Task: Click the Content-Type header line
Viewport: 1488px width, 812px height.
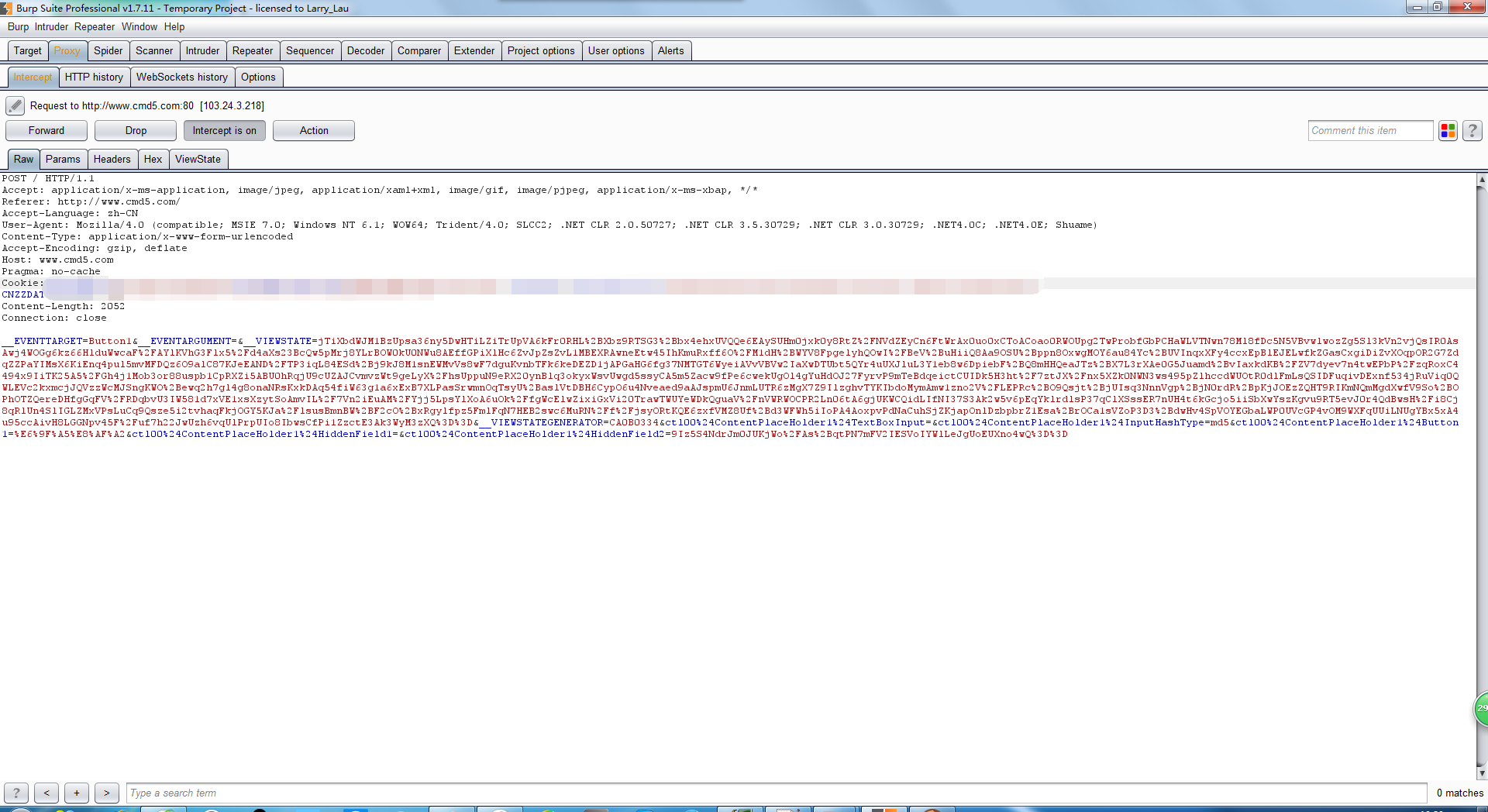Action: tap(147, 236)
